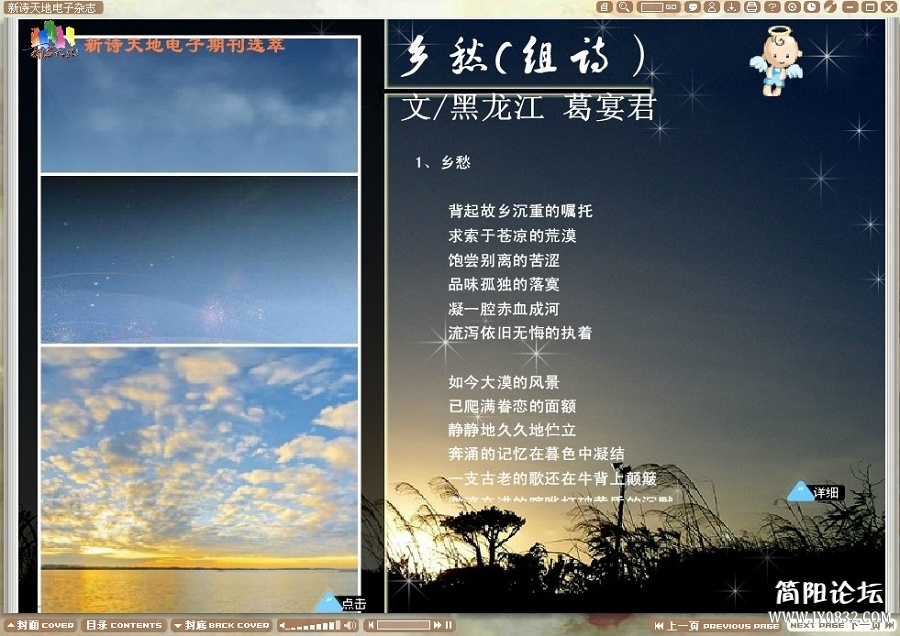The image size is (900, 636).
Task: Click the middle starry sky photo
Action: 199,259
